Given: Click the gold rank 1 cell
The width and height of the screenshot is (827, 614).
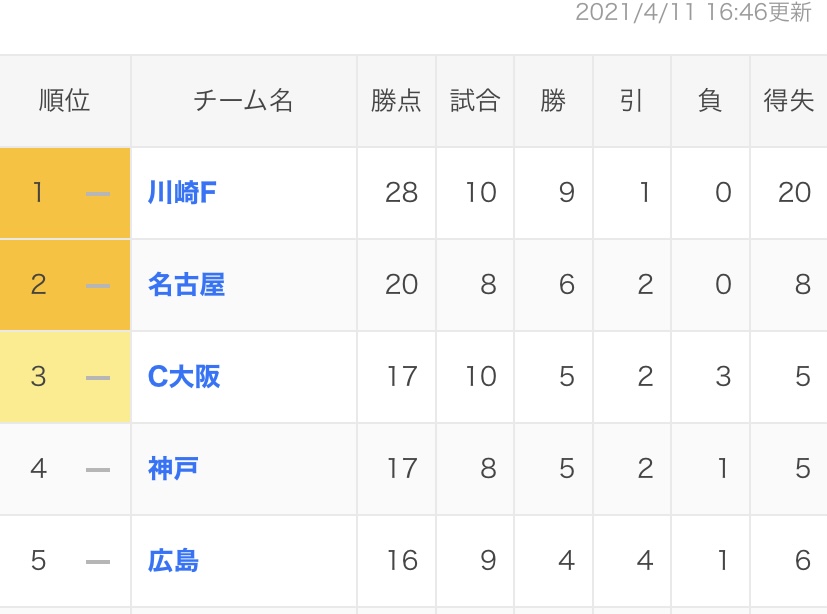Looking at the screenshot, I should coord(38,193).
